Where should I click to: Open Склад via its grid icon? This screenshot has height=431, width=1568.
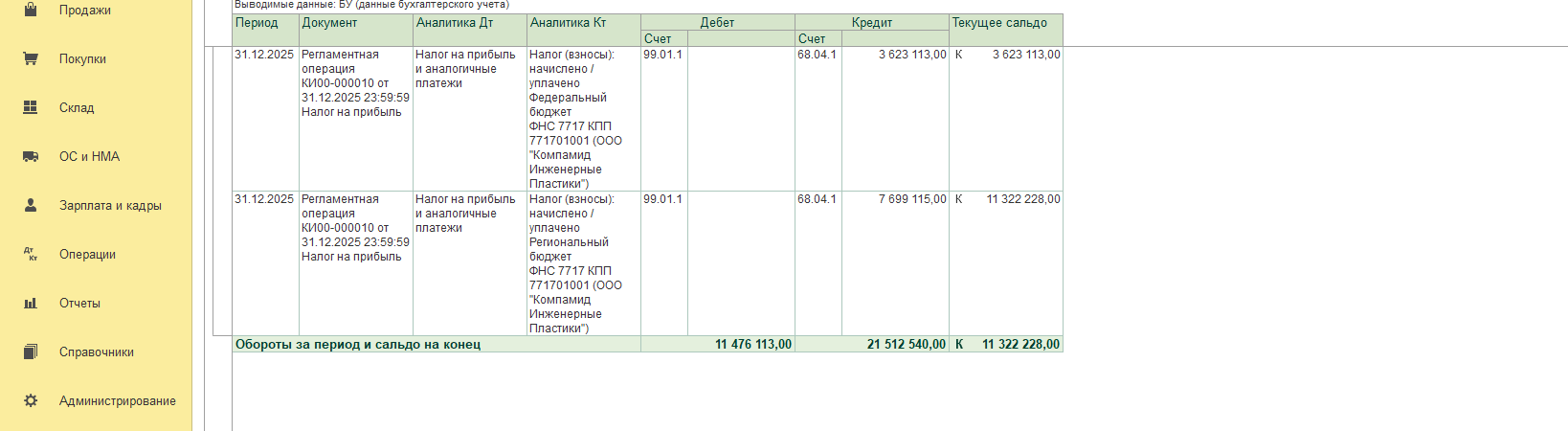click(x=31, y=107)
